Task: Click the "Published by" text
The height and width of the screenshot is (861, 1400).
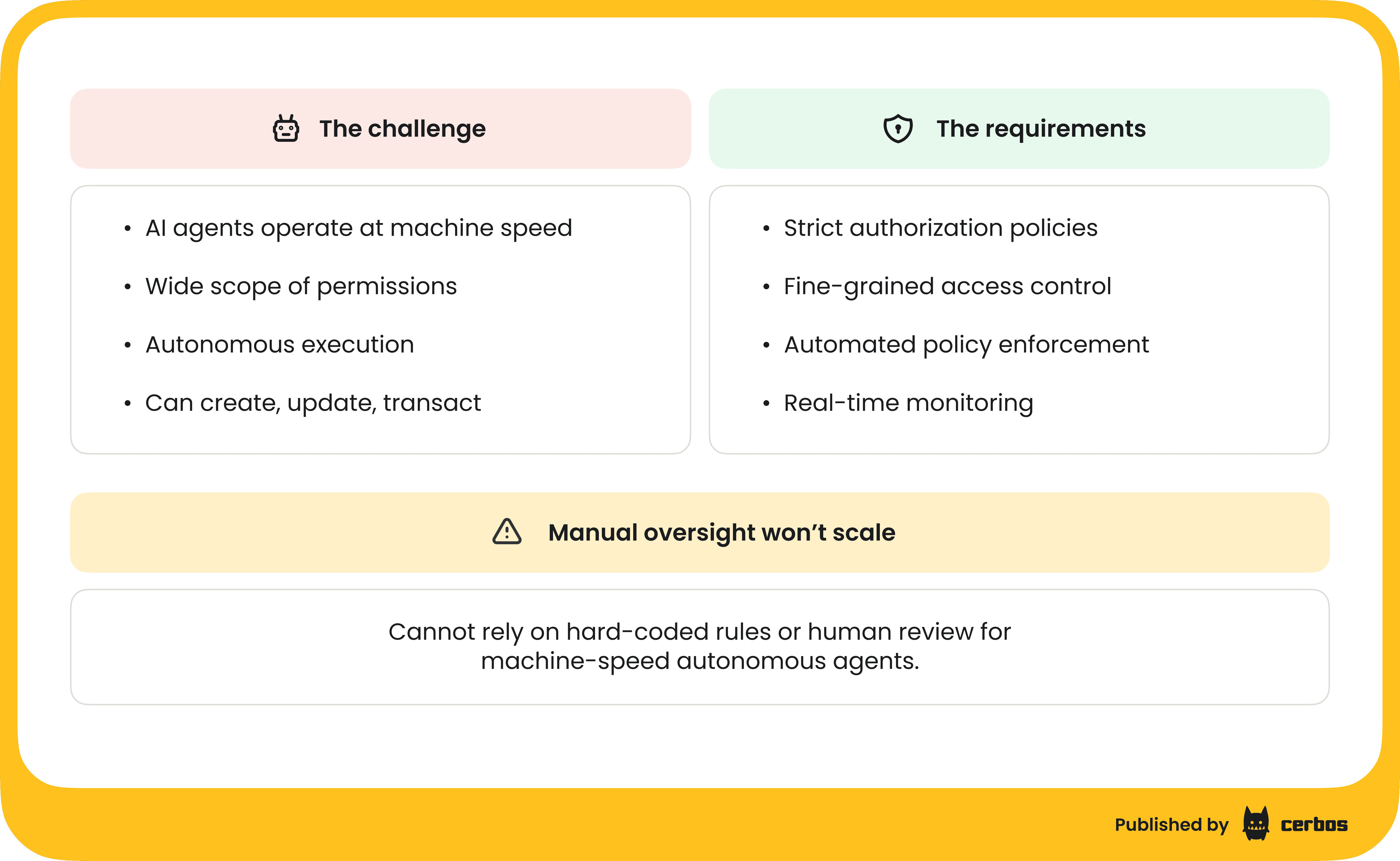Action: (x=1171, y=825)
